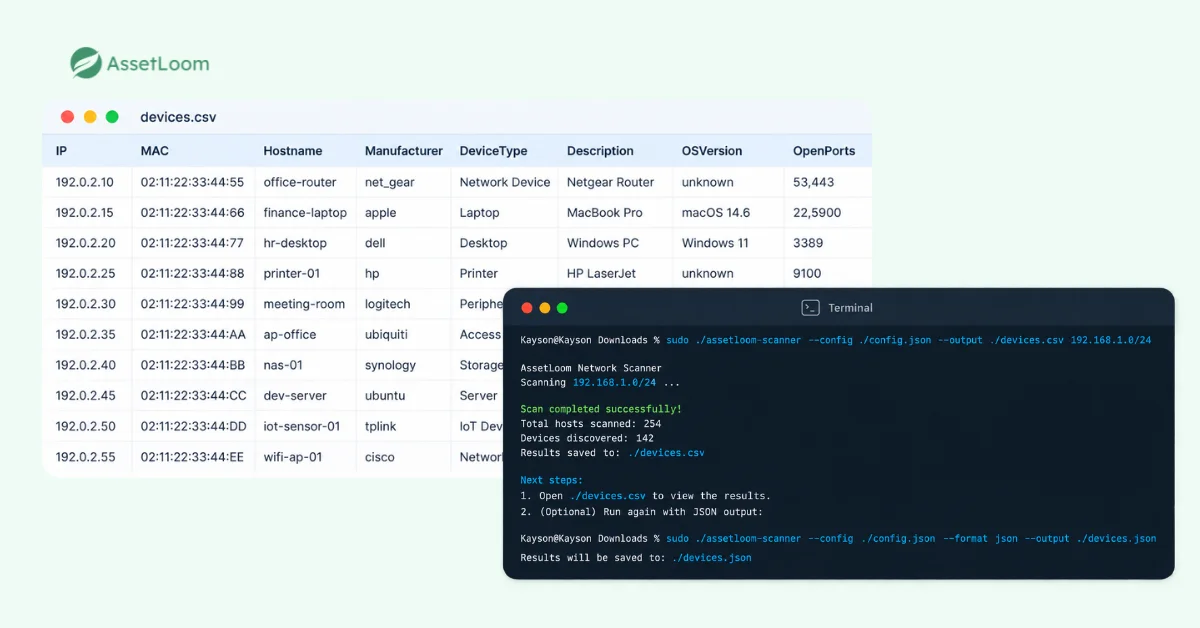The height and width of the screenshot is (628, 1200).
Task: Click 'Total hosts scanned: 254' in Terminal
Action: pyautogui.click(x=591, y=423)
